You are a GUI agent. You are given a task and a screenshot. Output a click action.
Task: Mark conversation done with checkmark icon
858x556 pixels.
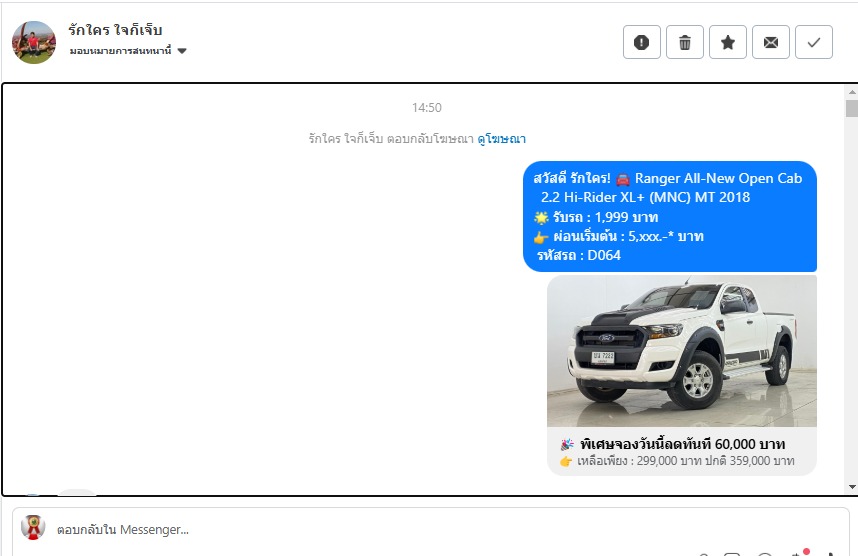(x=814, y=42)
